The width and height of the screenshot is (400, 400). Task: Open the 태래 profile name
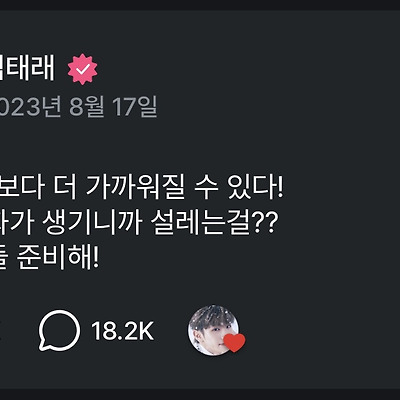(27, 69)
